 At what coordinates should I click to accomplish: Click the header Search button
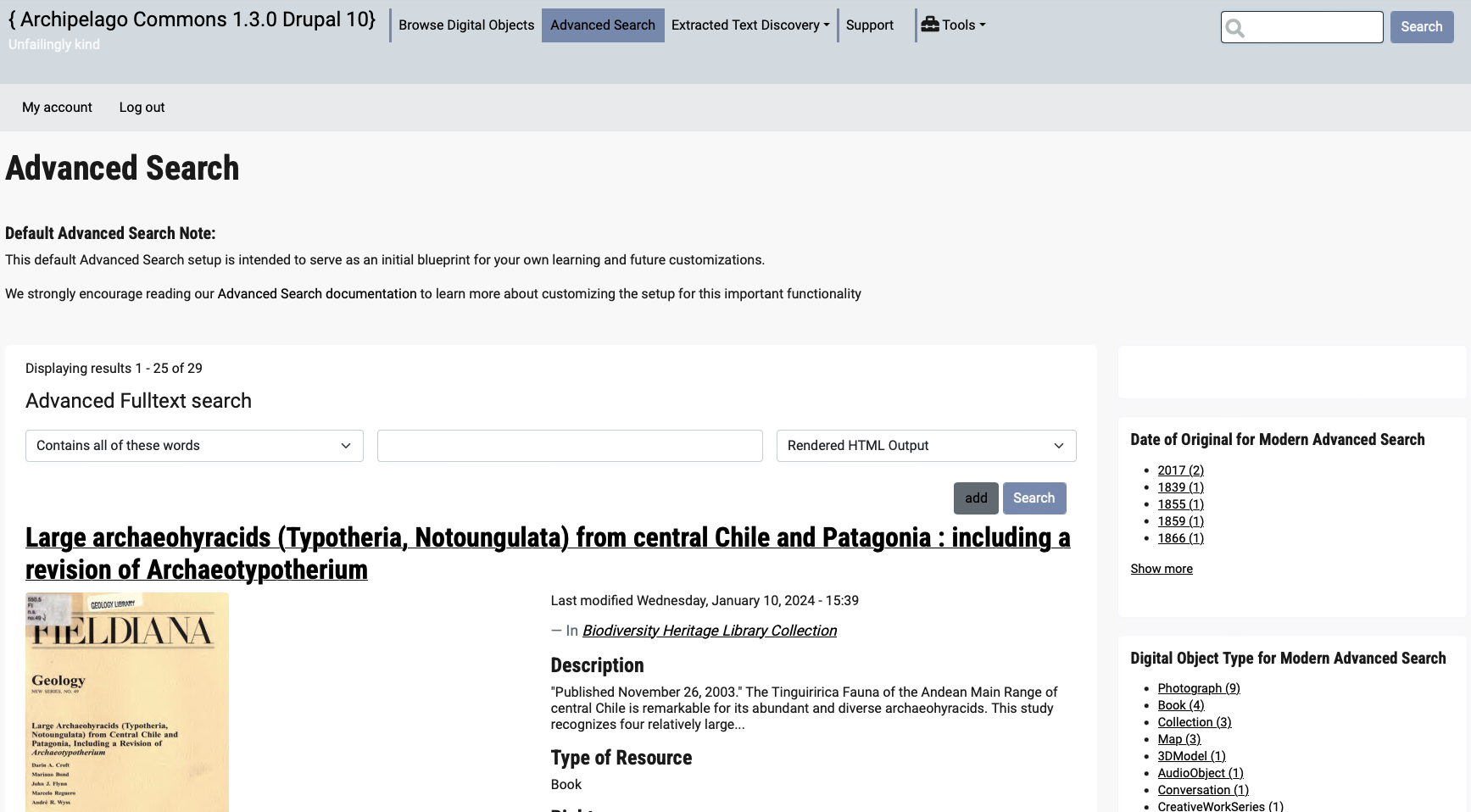tap(1421, 27)
